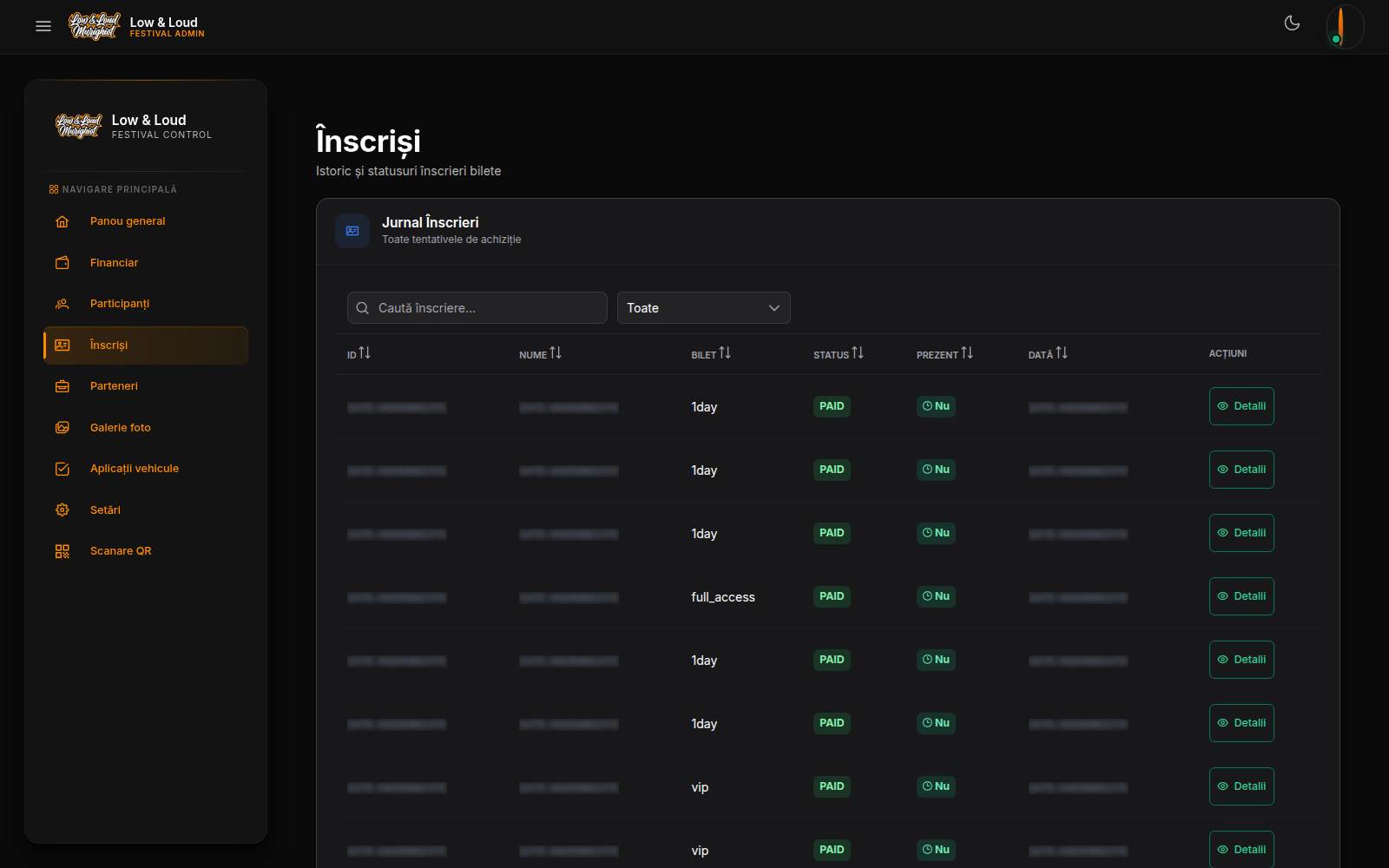
Task: Sort entries by the Prezent column
Action: 945,353
